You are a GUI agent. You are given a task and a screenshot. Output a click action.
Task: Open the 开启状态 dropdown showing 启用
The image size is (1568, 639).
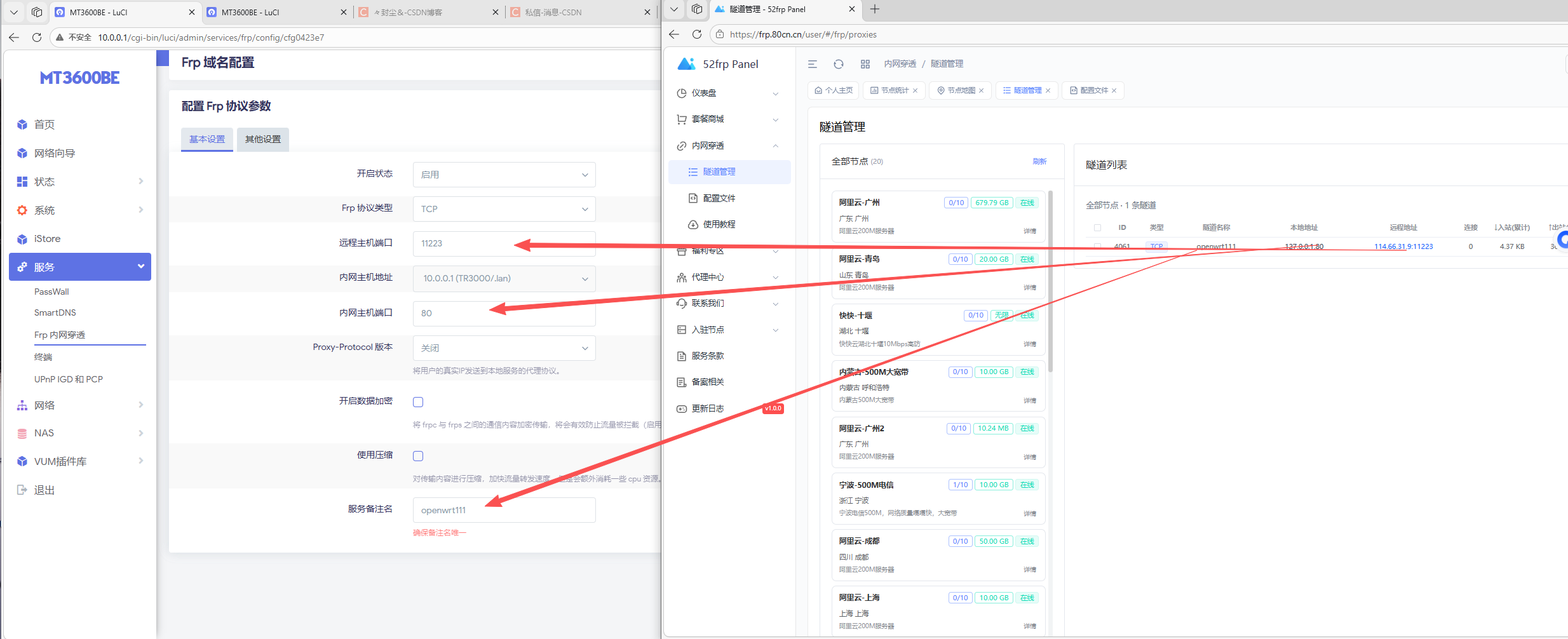click(x=504, y=175)
